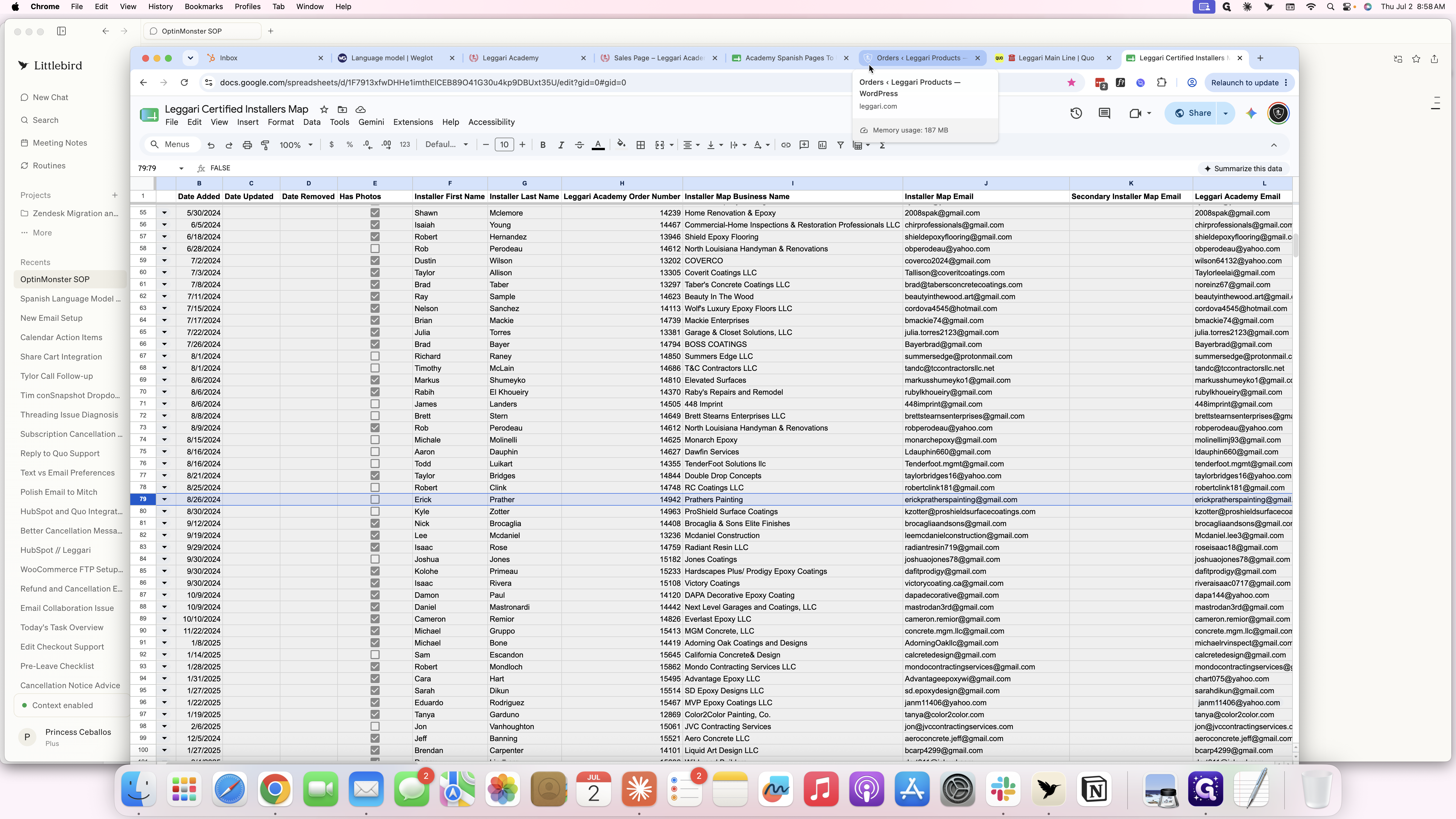Toggle Has Photos checkbox for Jon Vanhoughton
This screenshot has height=819, width=1456.
tap(375, 726)
